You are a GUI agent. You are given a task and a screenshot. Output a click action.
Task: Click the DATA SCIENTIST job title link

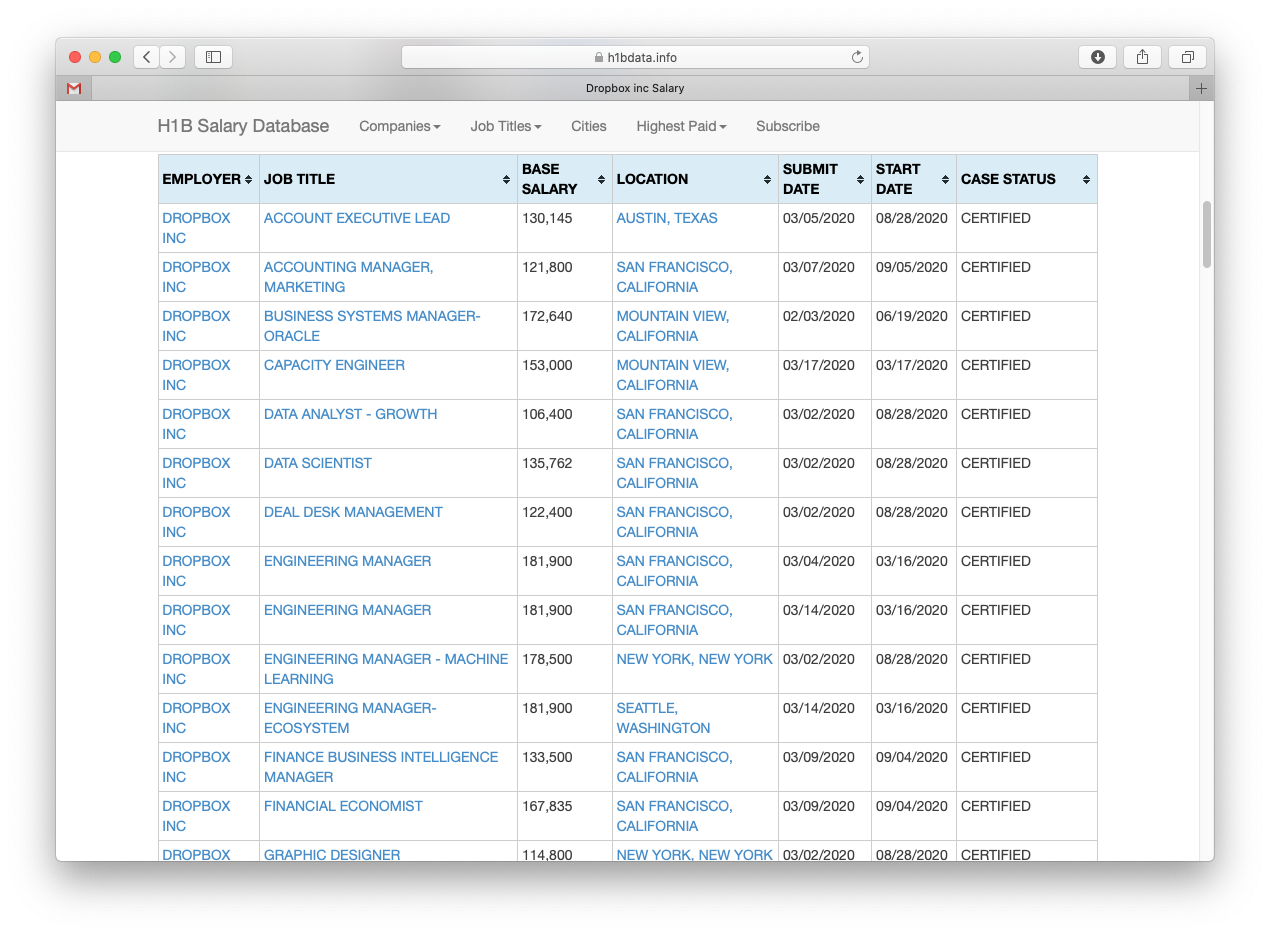tap(317, 463)
